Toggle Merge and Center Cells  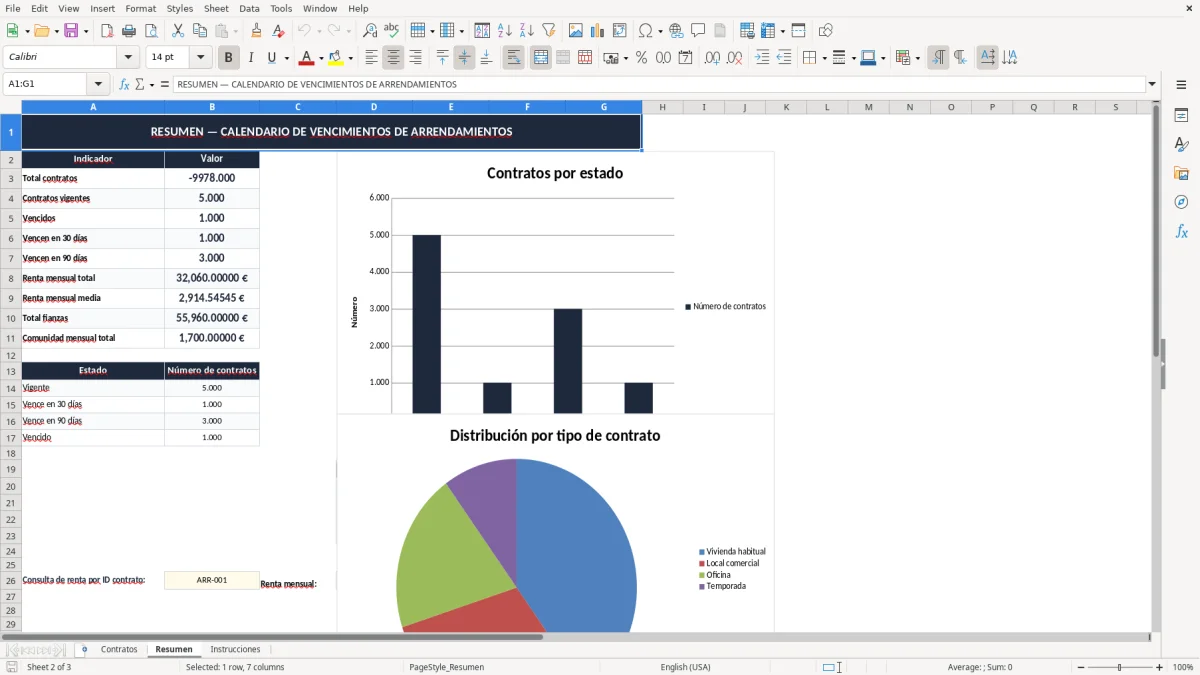click(541, 58)
